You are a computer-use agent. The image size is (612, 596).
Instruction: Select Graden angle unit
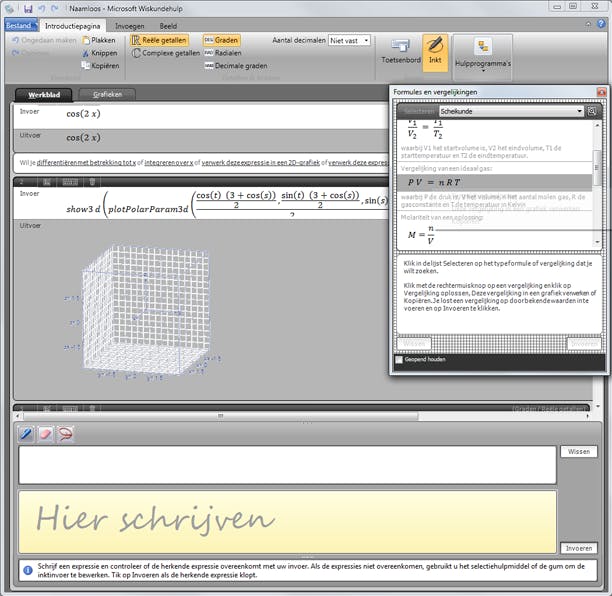(x=221, y=40)
